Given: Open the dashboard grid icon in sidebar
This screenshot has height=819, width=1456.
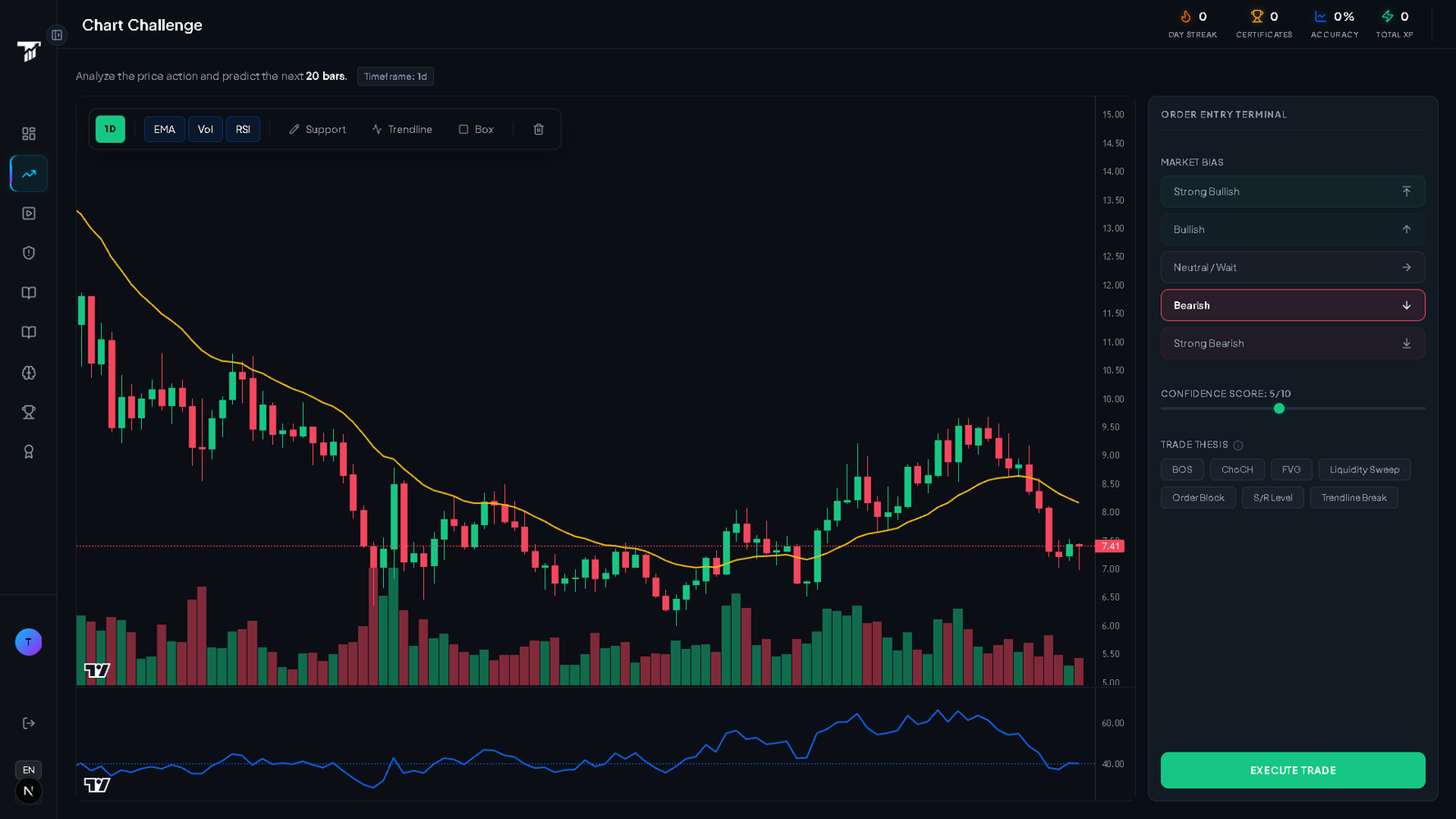Looking at the screenshot, I should [28, 134].
